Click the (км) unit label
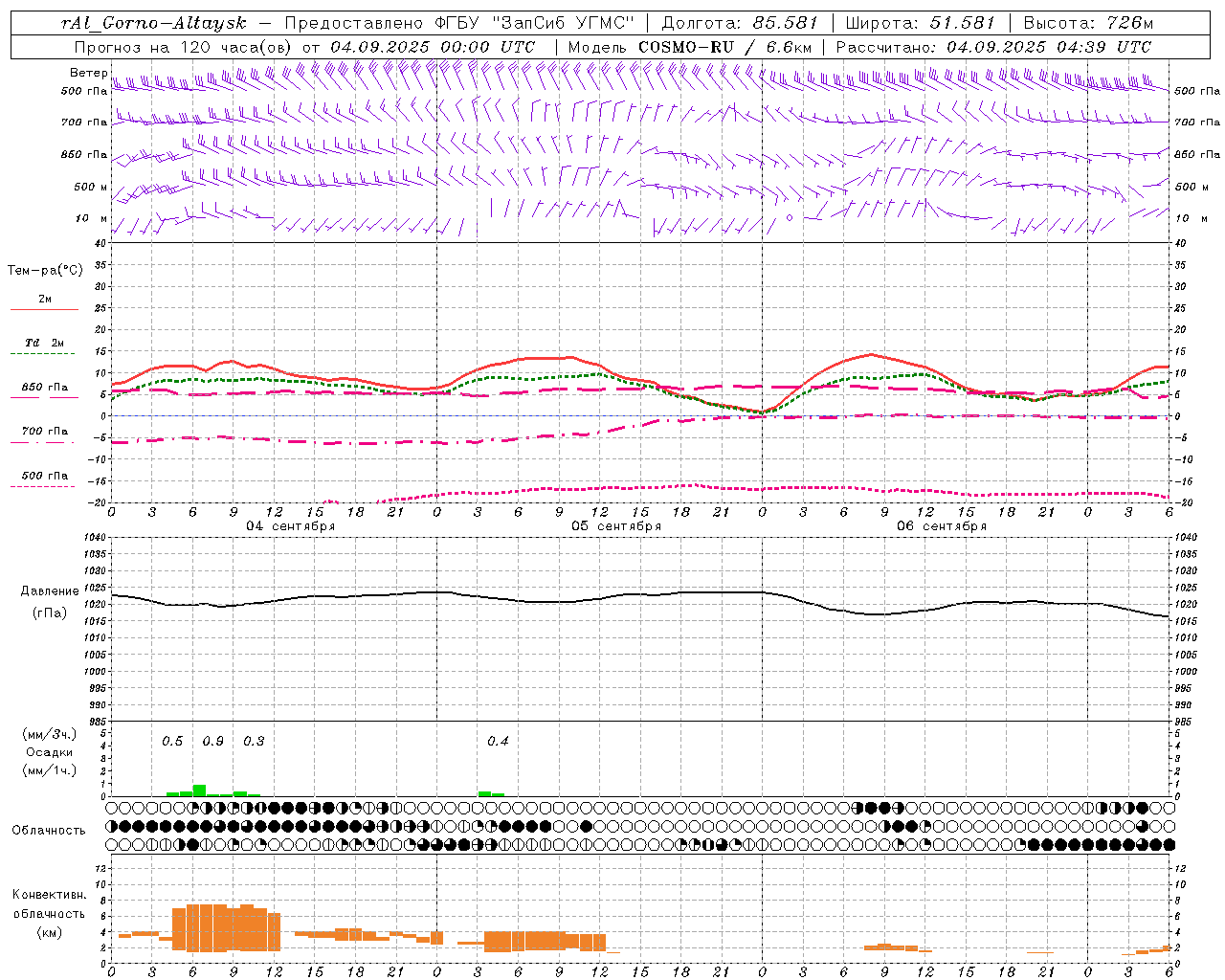Image resolution: width=1225 pixels, height=980 pixels. [50, 933]
